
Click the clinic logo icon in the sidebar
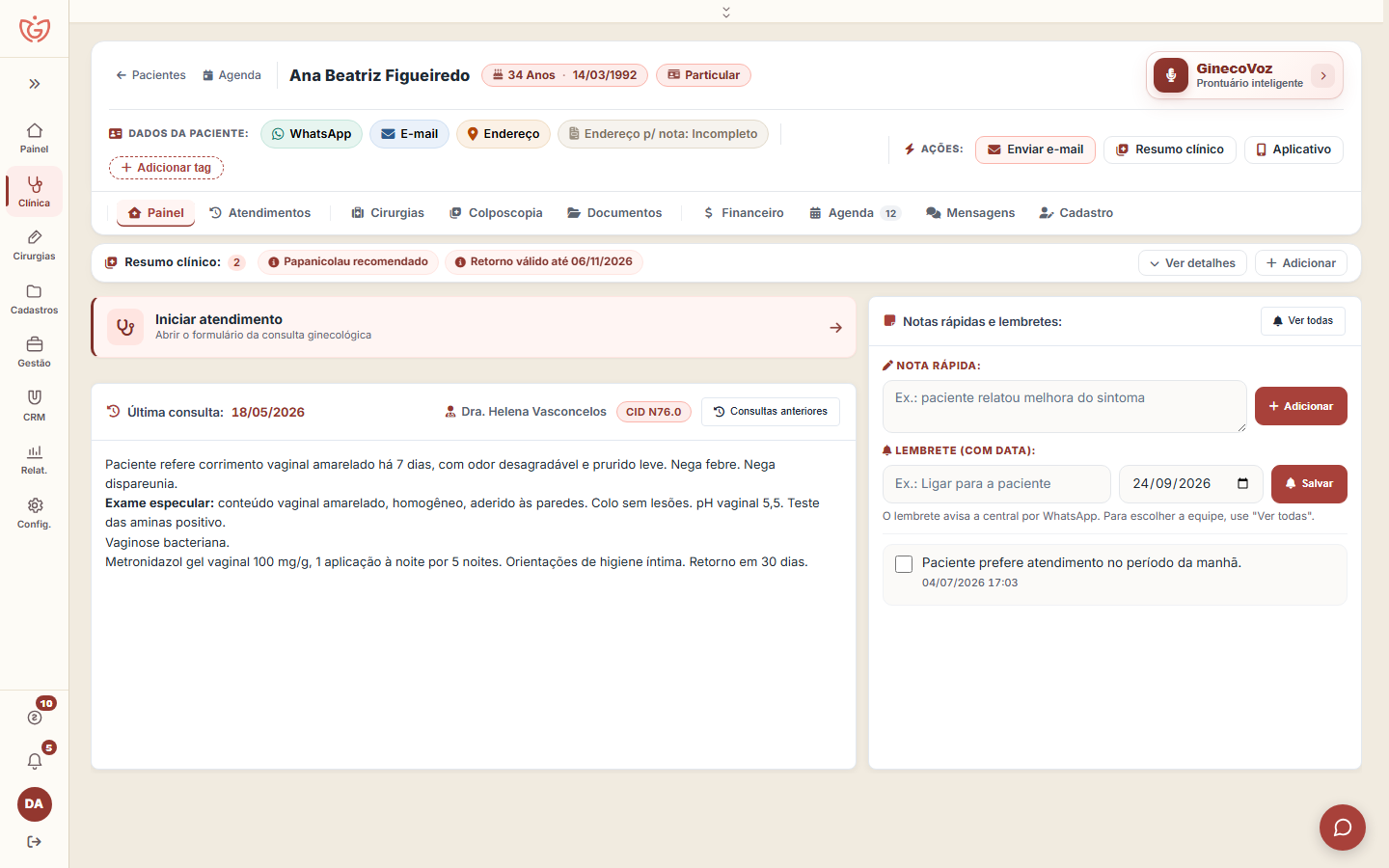point(35,29)
